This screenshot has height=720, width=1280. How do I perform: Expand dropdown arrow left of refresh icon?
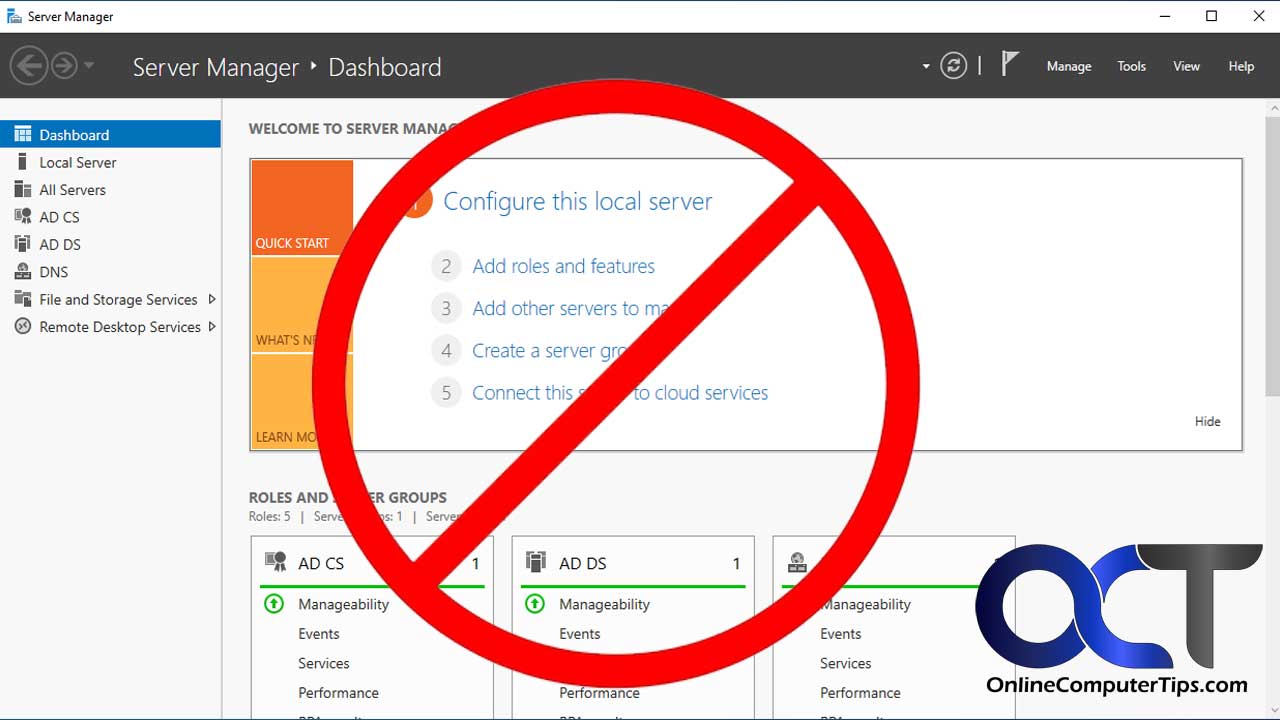pyautogui.click(x=926, y=67)
